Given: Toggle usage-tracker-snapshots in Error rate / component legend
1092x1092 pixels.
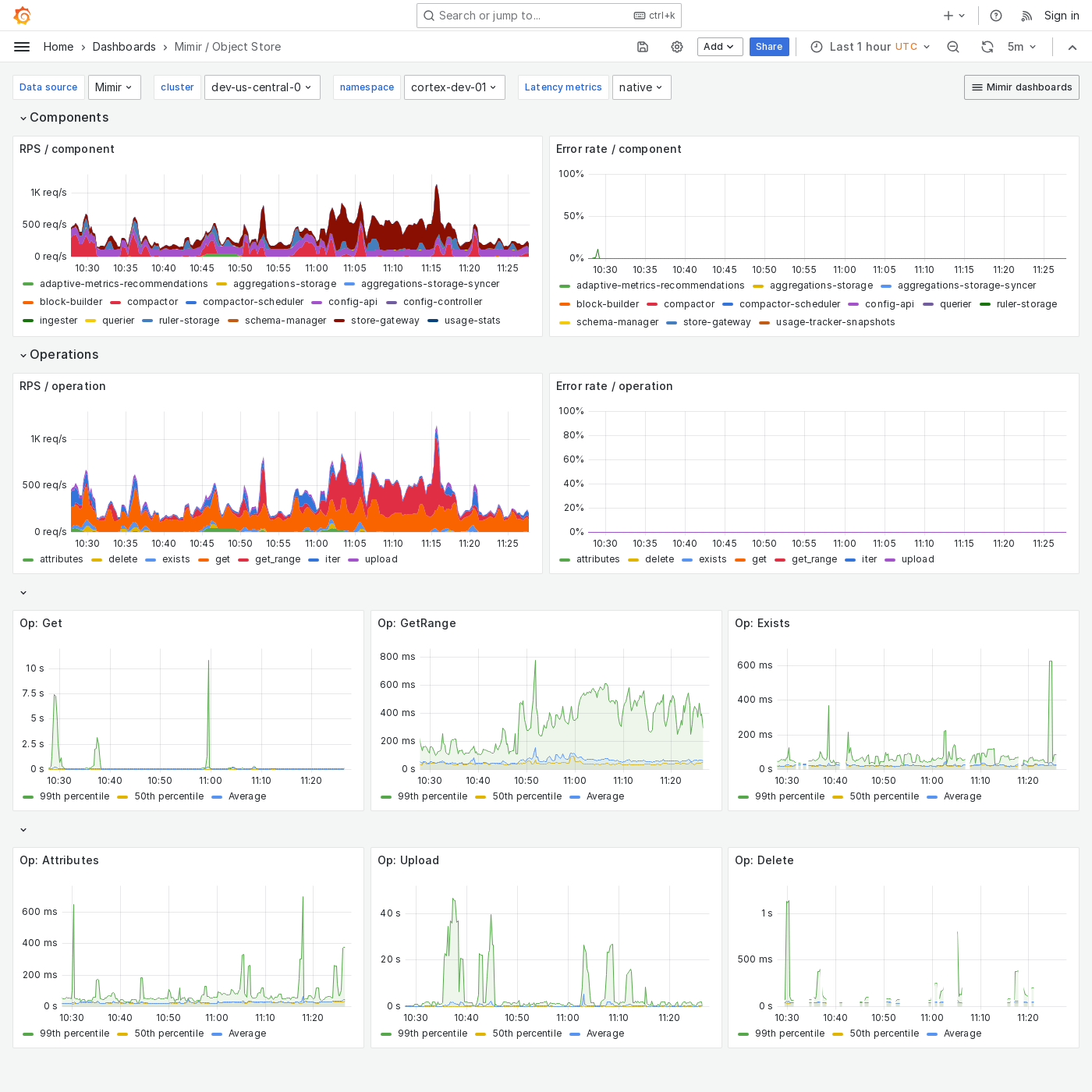Looking at the screenshot, I should click(x=835, y=322).
